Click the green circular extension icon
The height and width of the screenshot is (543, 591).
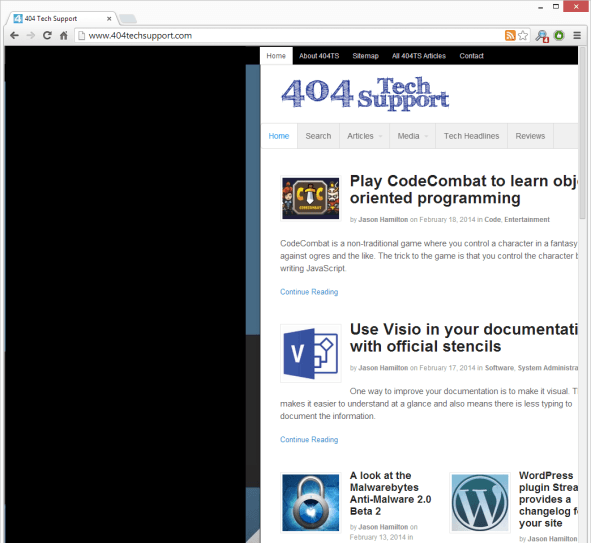point(559,35)
